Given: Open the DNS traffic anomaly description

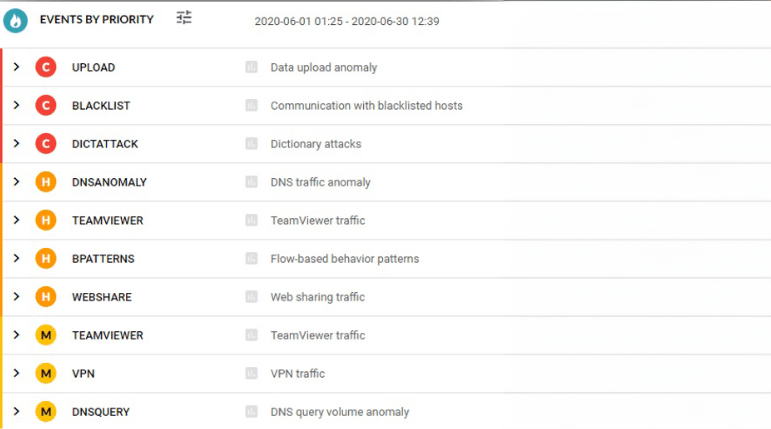Looking at the screenshot, I should pos(320,182).
